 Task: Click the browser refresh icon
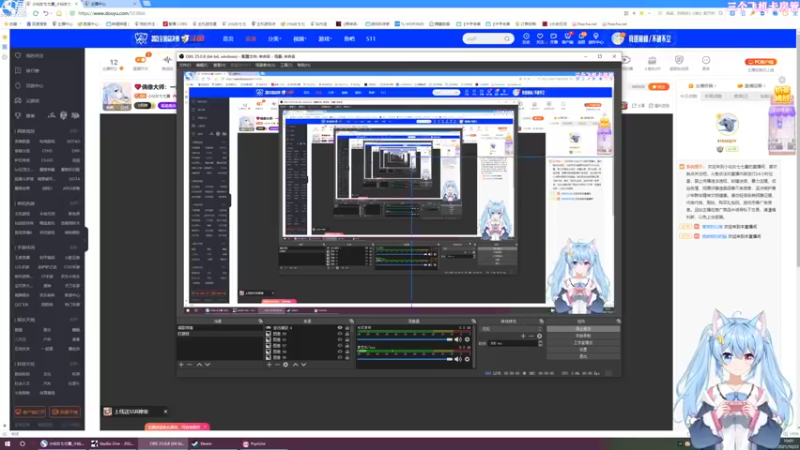coord(36,13)
